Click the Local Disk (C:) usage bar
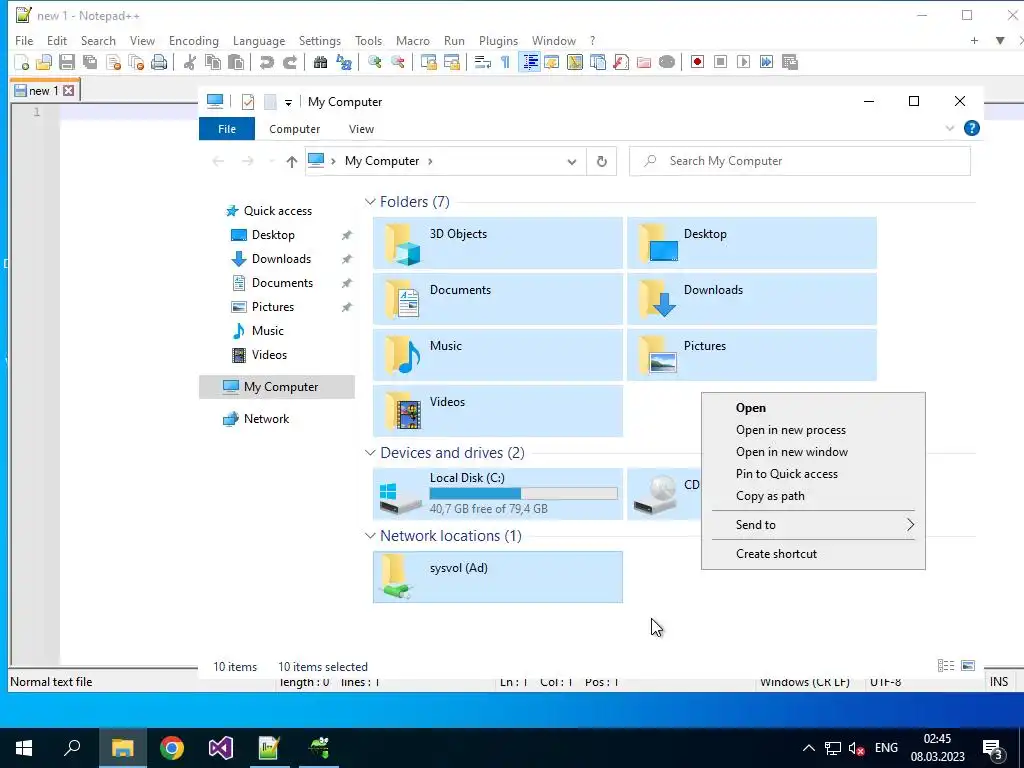 [x=523, y=494]
